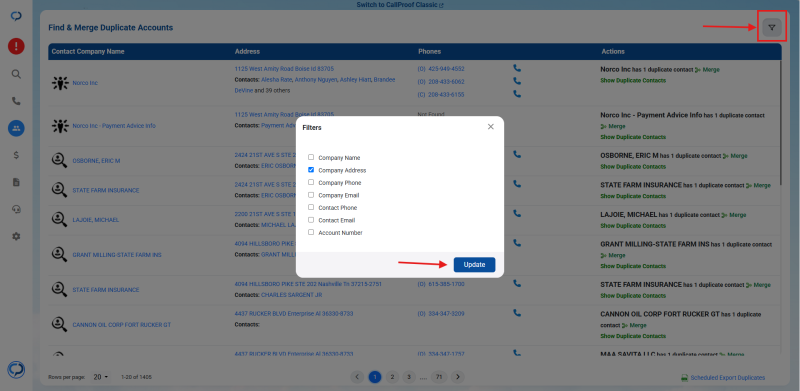Open the rows per page dropdown
800x391 pixels.
[101, 377]
